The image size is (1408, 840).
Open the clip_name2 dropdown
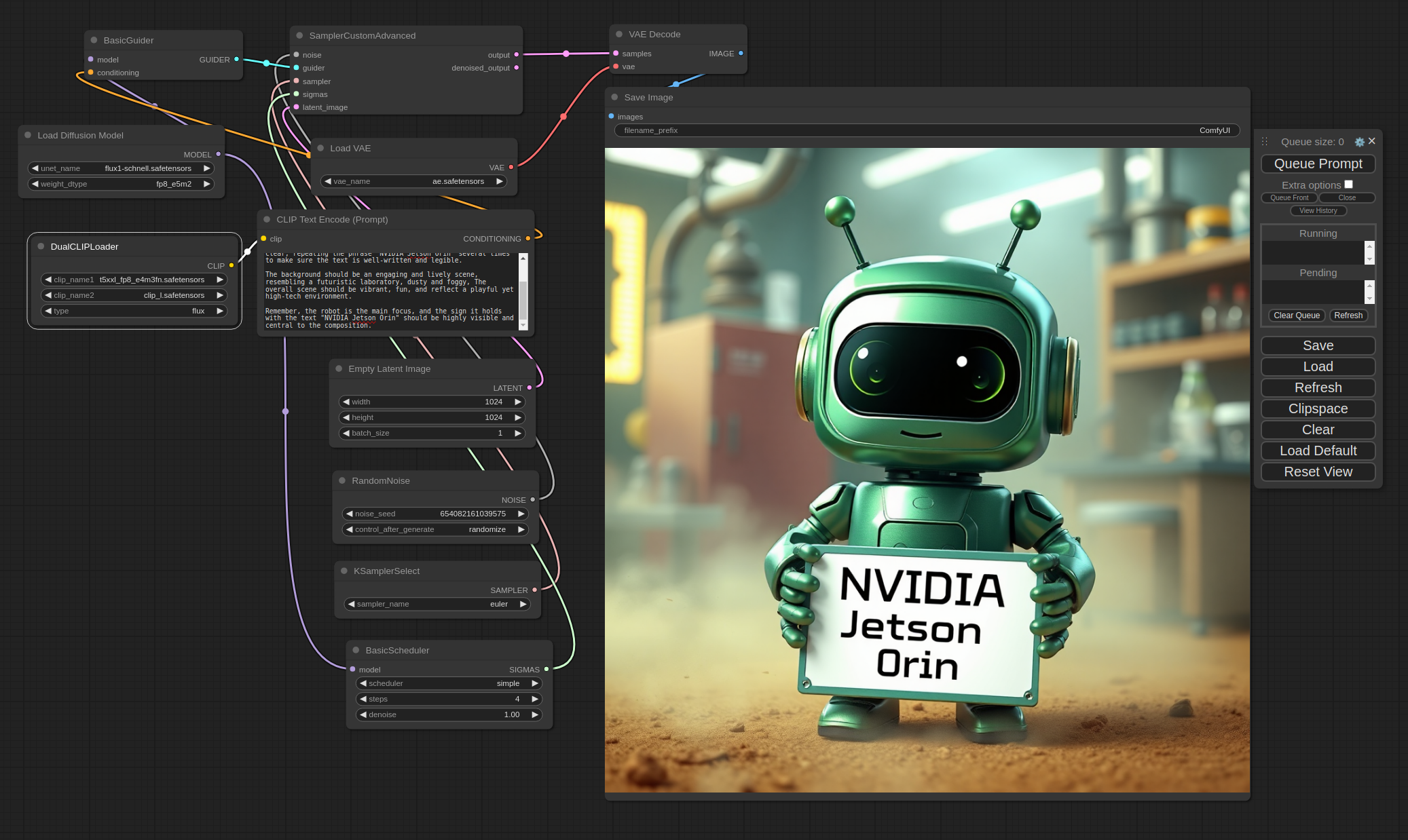coord(134,295)
